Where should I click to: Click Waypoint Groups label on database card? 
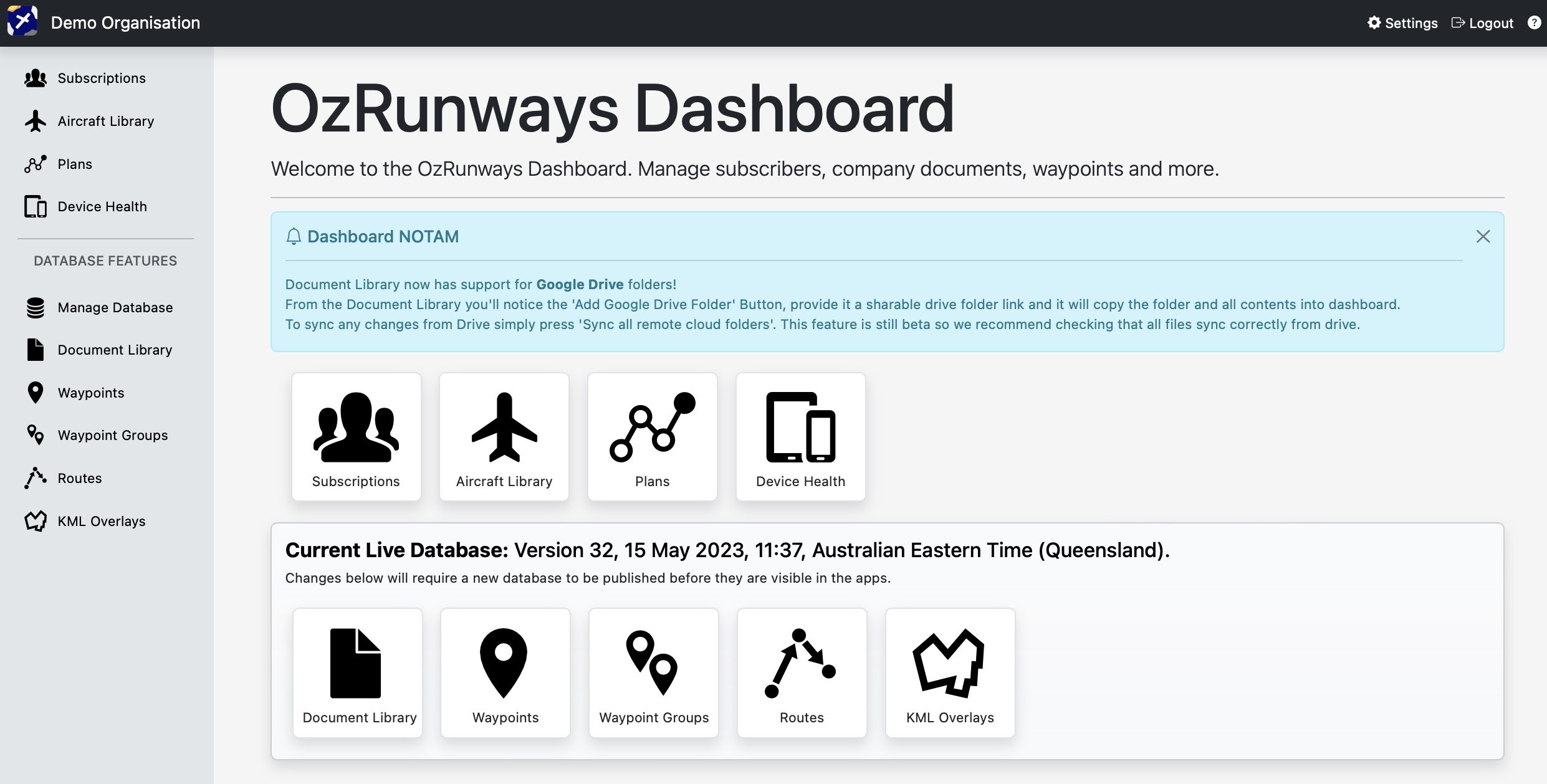tap(654, 717)
